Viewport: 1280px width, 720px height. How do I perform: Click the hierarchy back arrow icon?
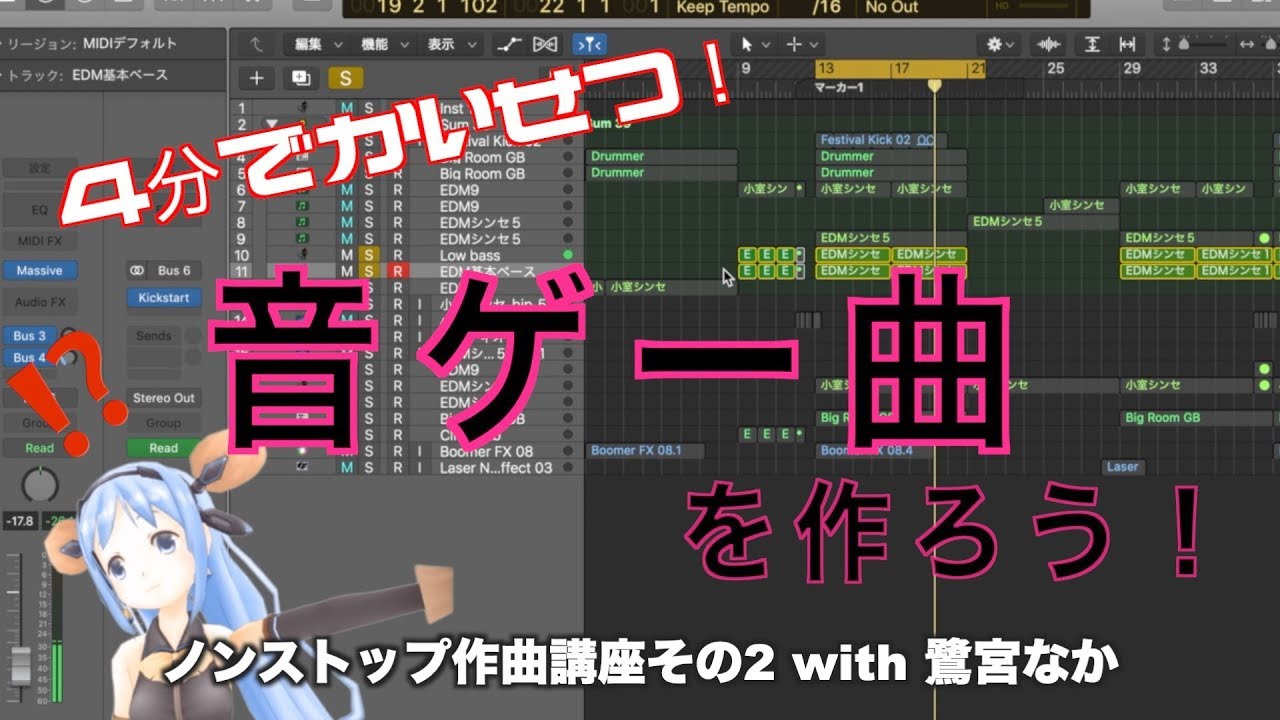point(257,44)
